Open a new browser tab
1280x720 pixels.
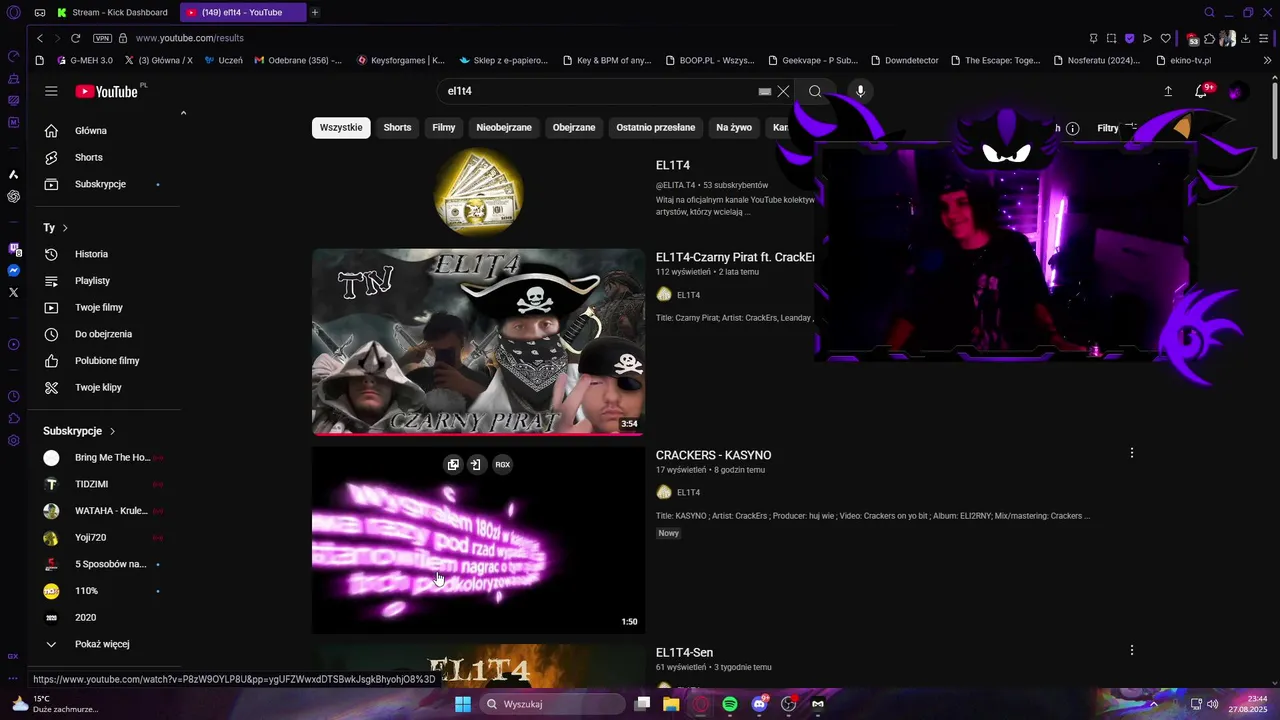click(314, 13)
